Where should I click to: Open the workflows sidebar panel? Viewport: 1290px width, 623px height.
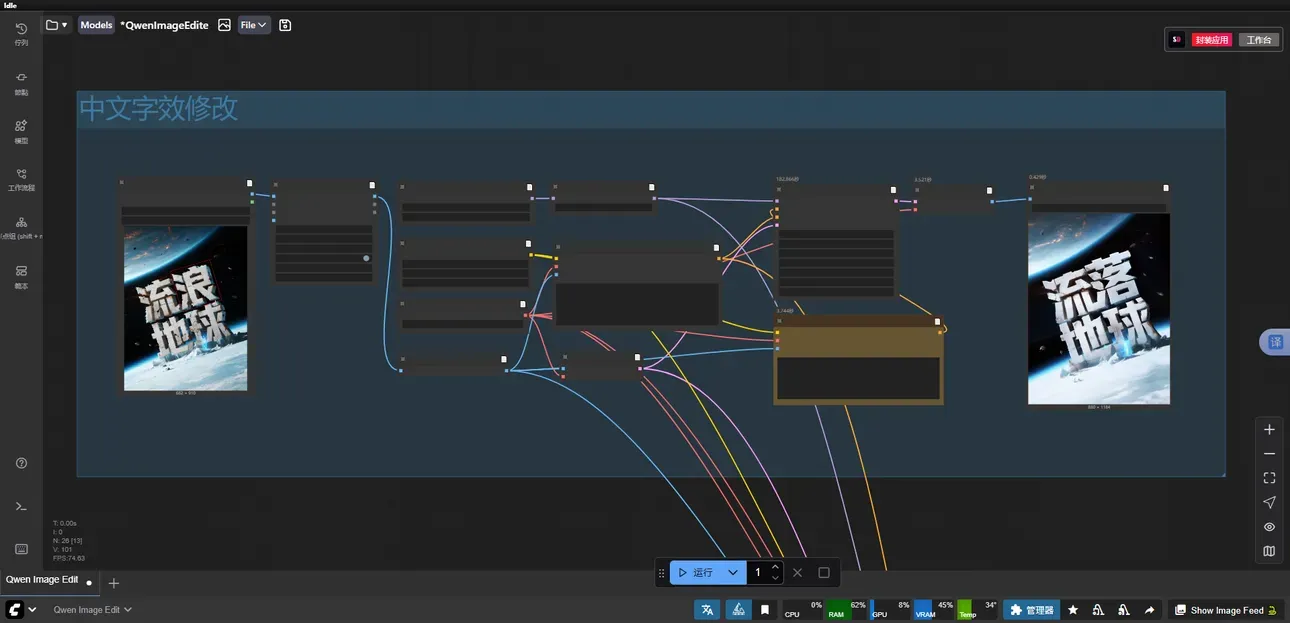21,179
